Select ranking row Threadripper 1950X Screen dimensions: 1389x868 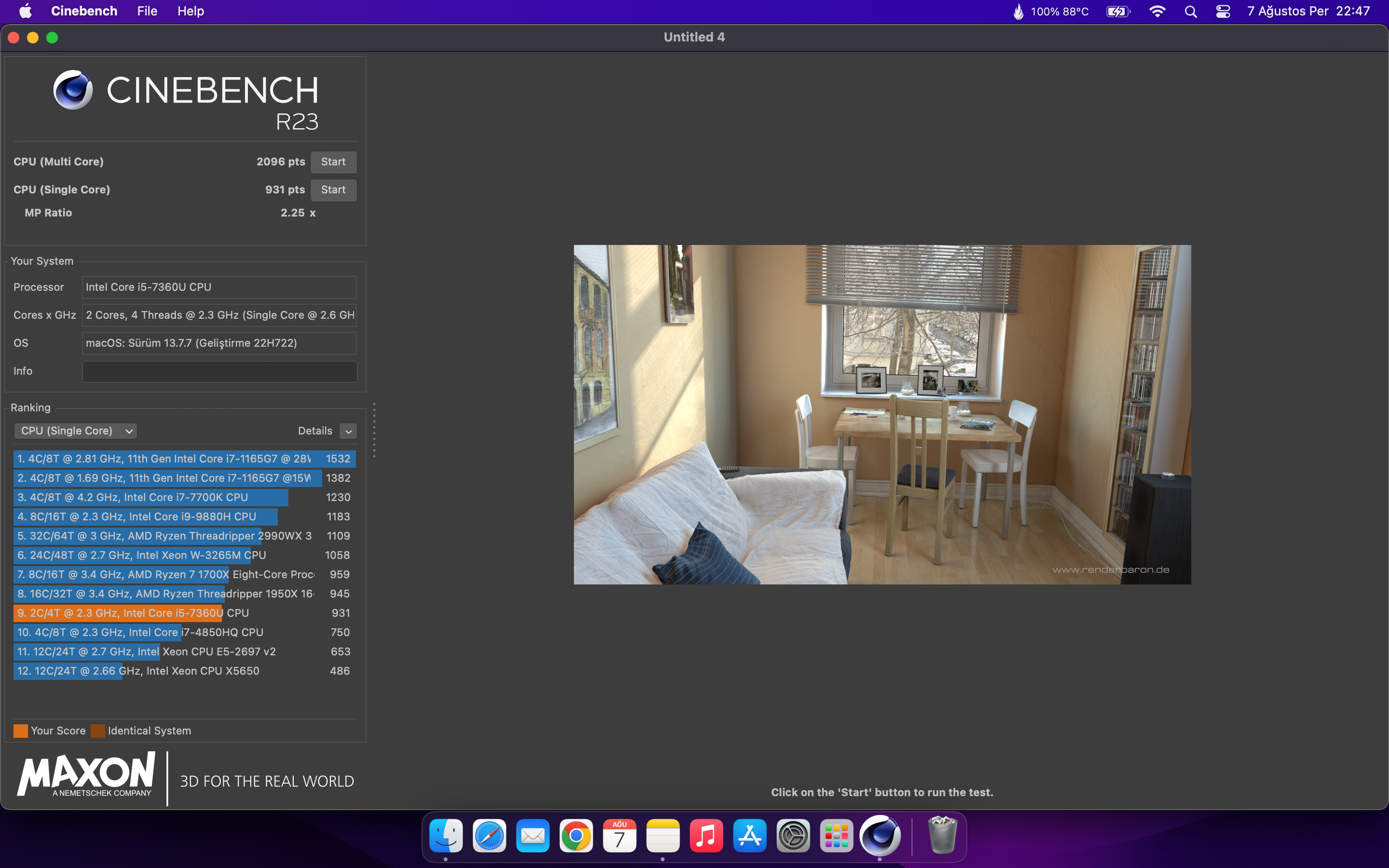coord(184,594)
